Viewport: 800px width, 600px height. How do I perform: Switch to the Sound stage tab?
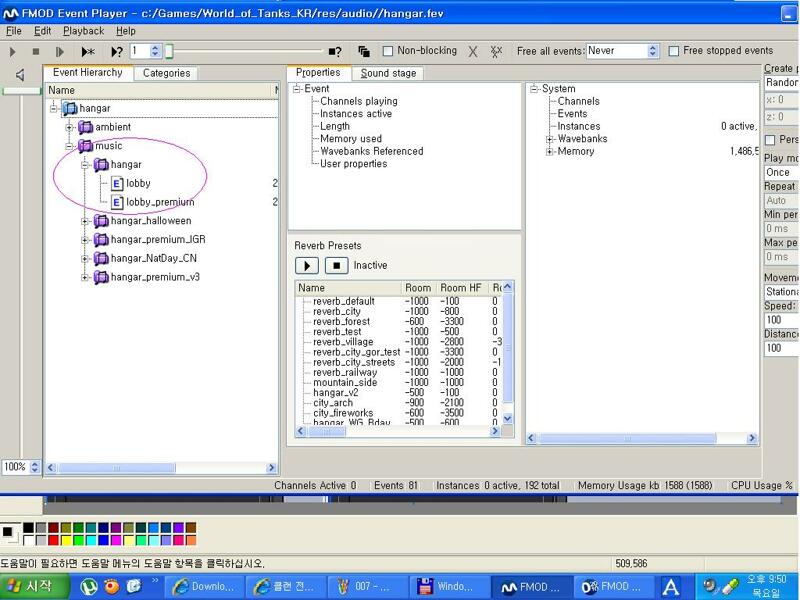(x=388, y=73)
